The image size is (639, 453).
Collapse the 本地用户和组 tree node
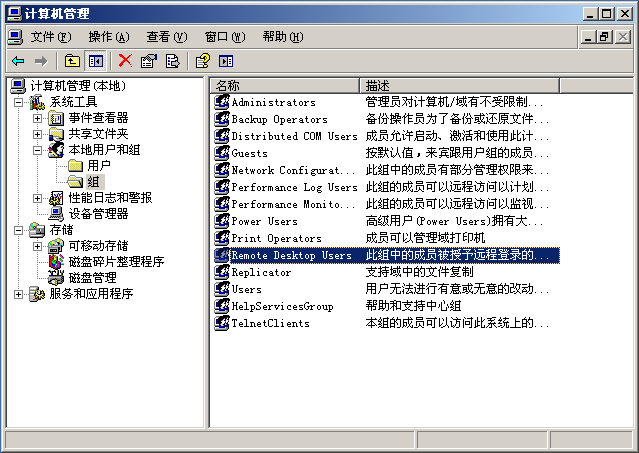point(37,150)
